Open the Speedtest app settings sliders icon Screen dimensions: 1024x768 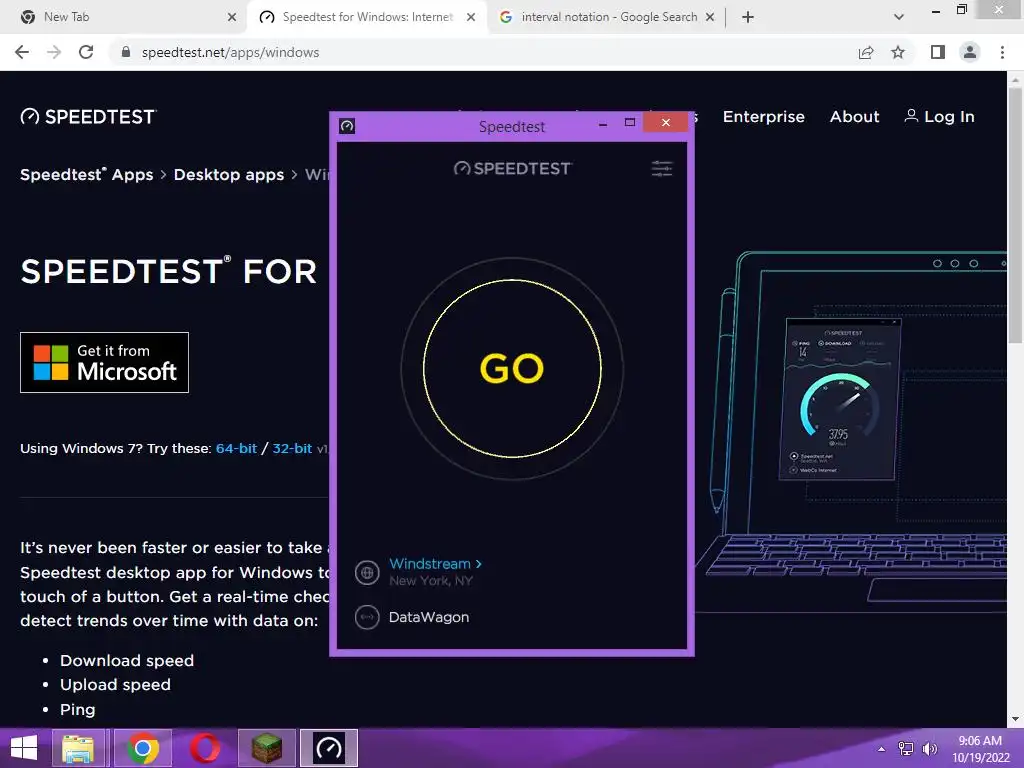(x=662, y=168)
